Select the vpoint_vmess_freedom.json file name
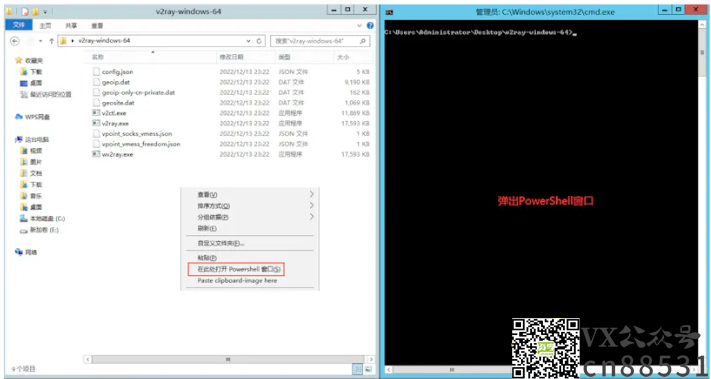Viewport: 711px width, 379px height. click(141, 144)
